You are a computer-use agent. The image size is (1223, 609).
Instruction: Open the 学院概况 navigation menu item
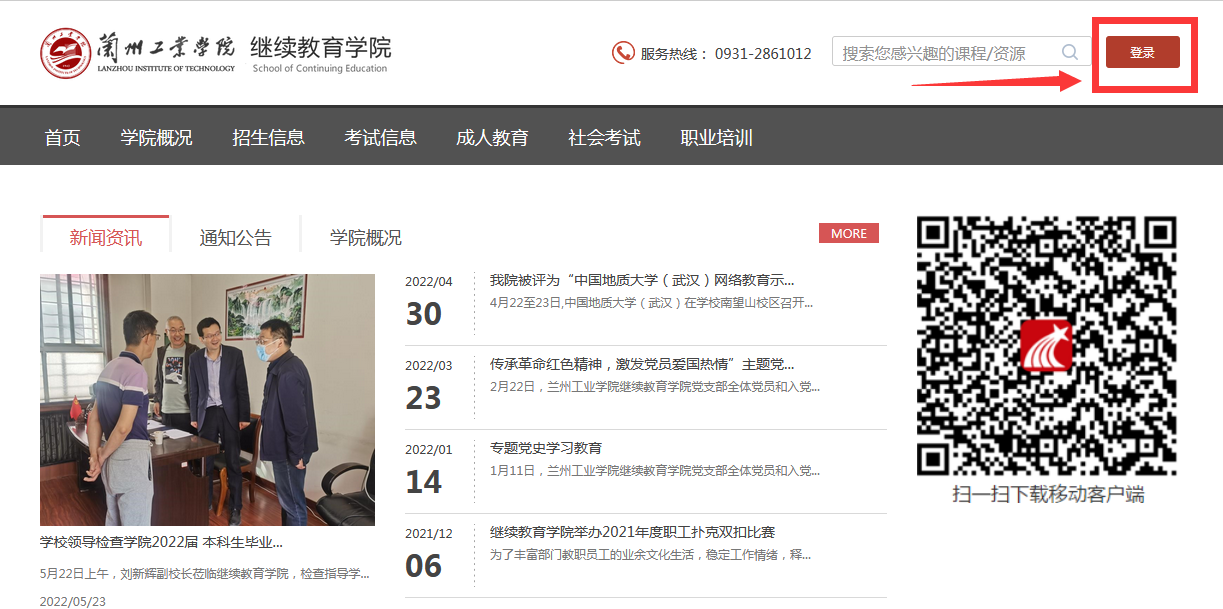[156, 137]
